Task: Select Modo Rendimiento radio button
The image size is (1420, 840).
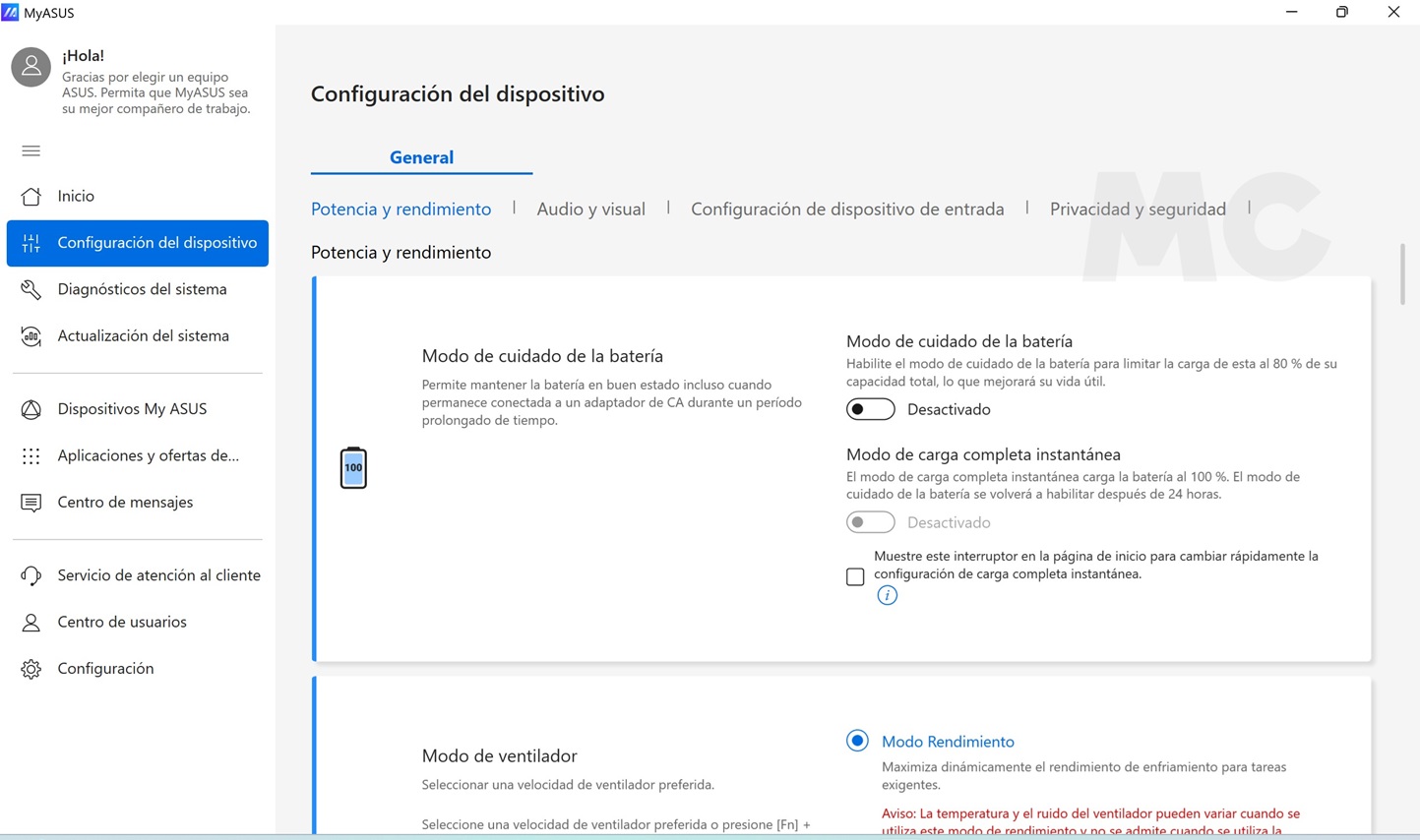Action: (x=857, y=741)
